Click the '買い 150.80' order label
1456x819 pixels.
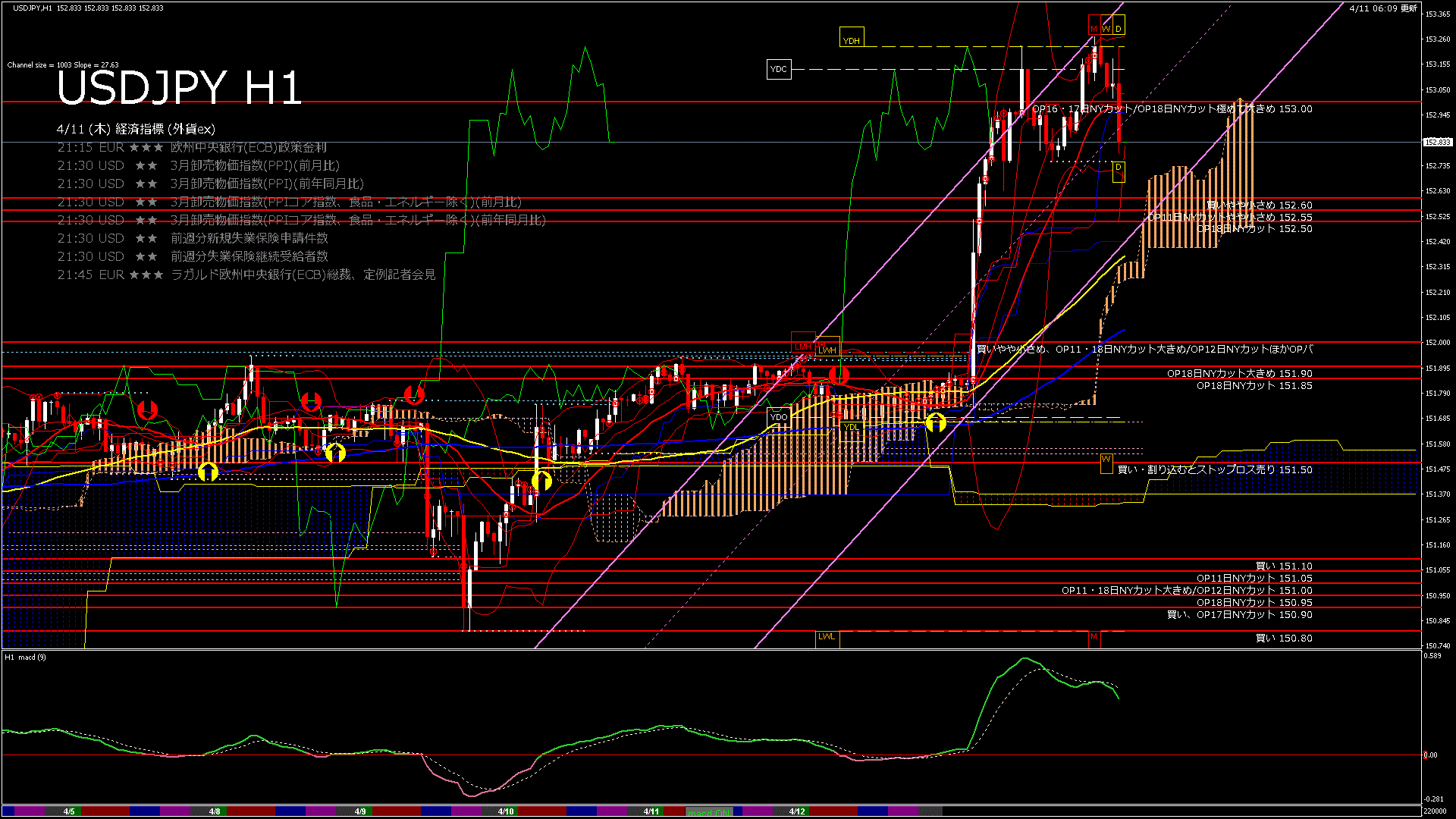pyautogui.click(x=1284, y=638)
